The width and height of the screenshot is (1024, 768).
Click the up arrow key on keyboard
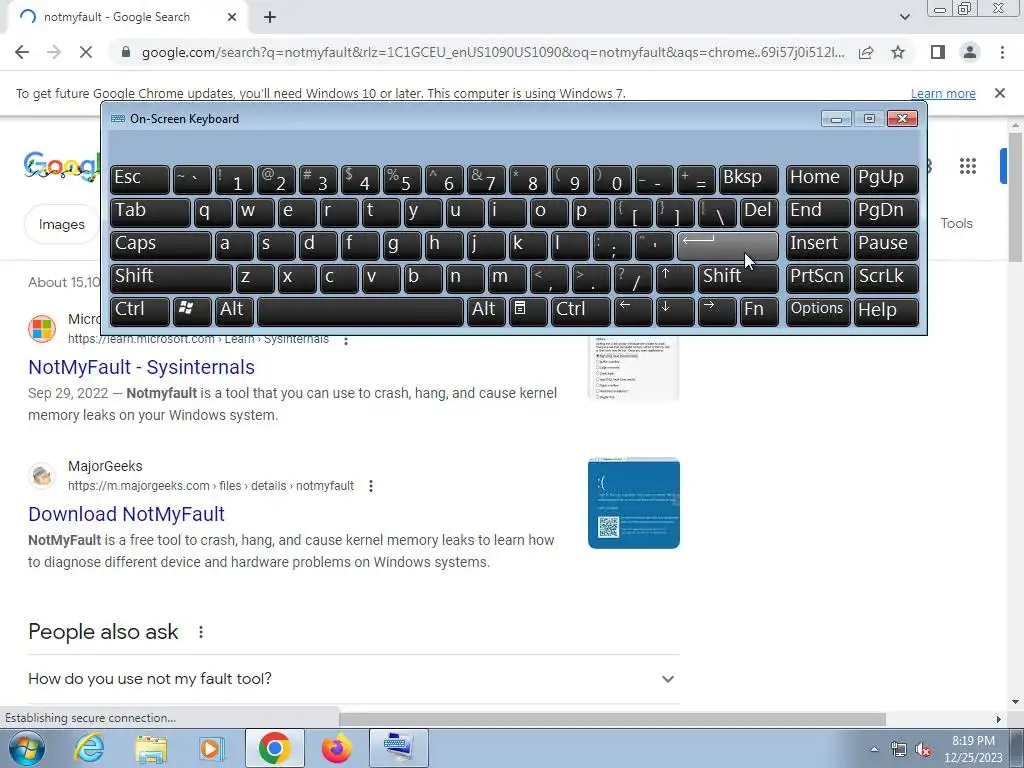coord(675,278)
